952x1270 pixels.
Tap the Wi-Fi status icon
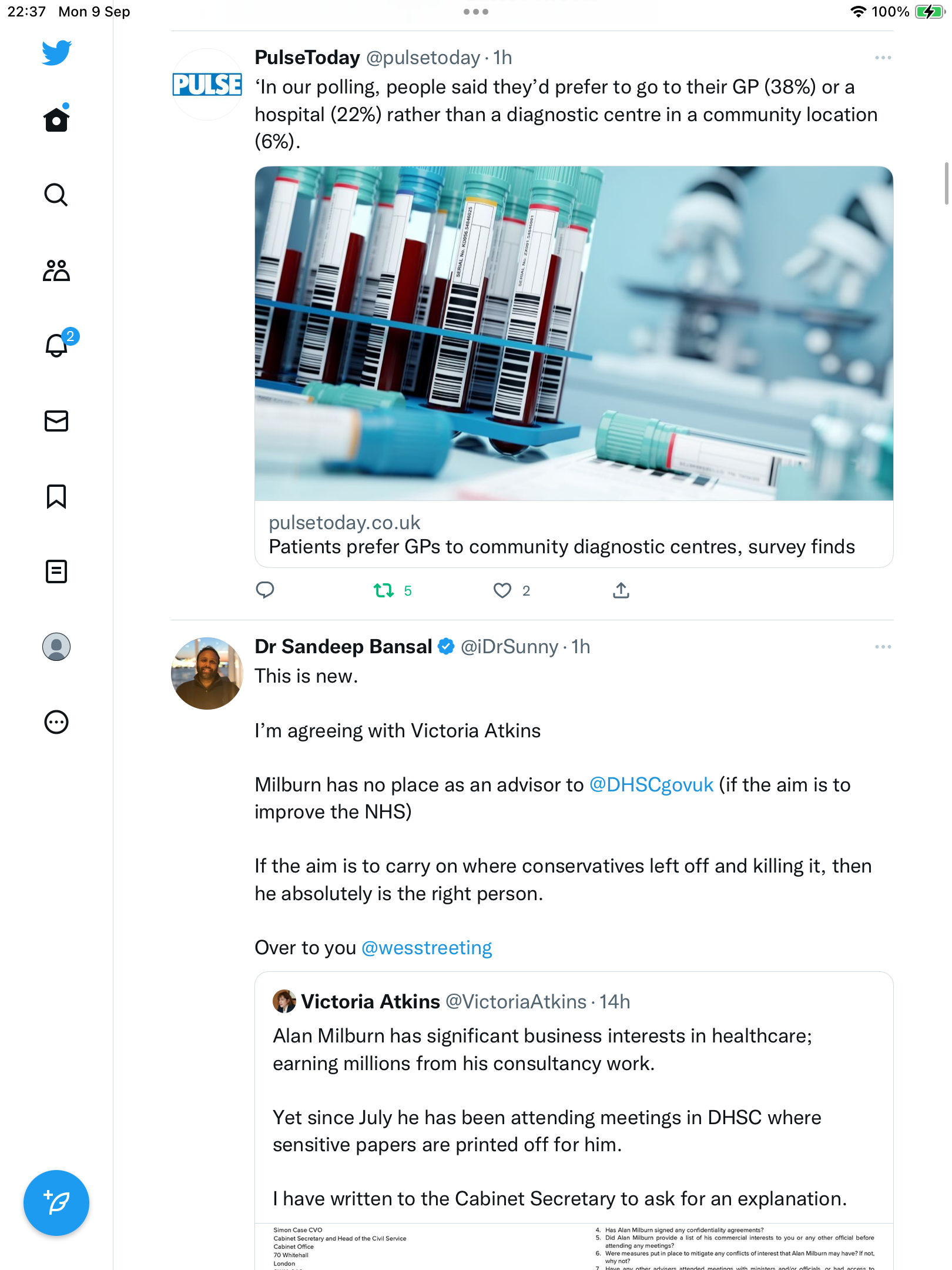point(858,12)
